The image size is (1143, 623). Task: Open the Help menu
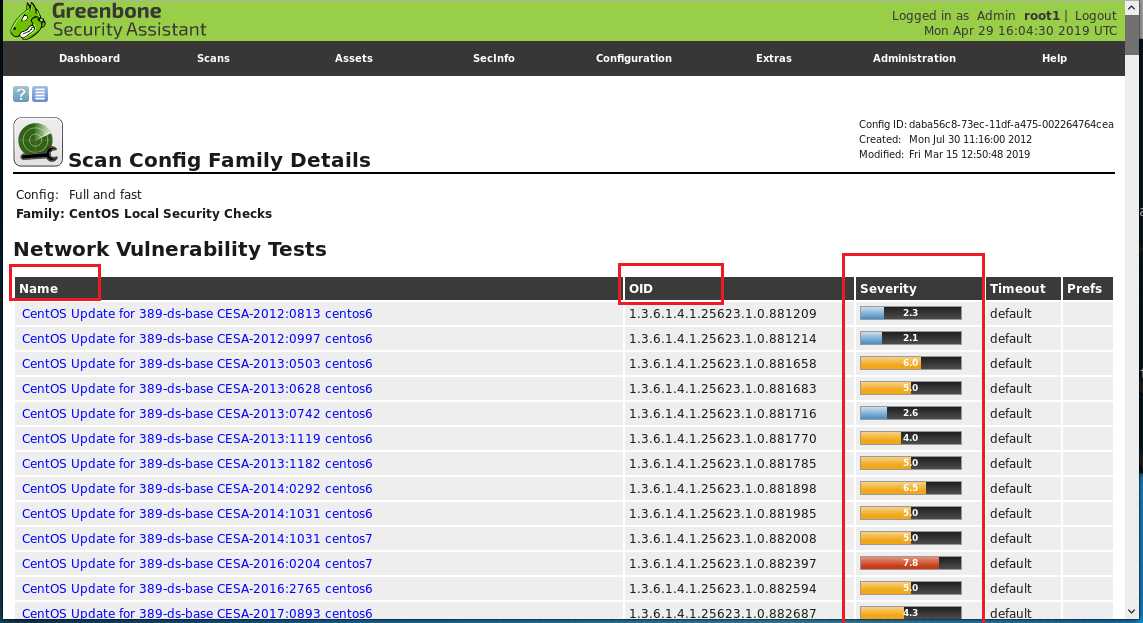point(1054,58)
